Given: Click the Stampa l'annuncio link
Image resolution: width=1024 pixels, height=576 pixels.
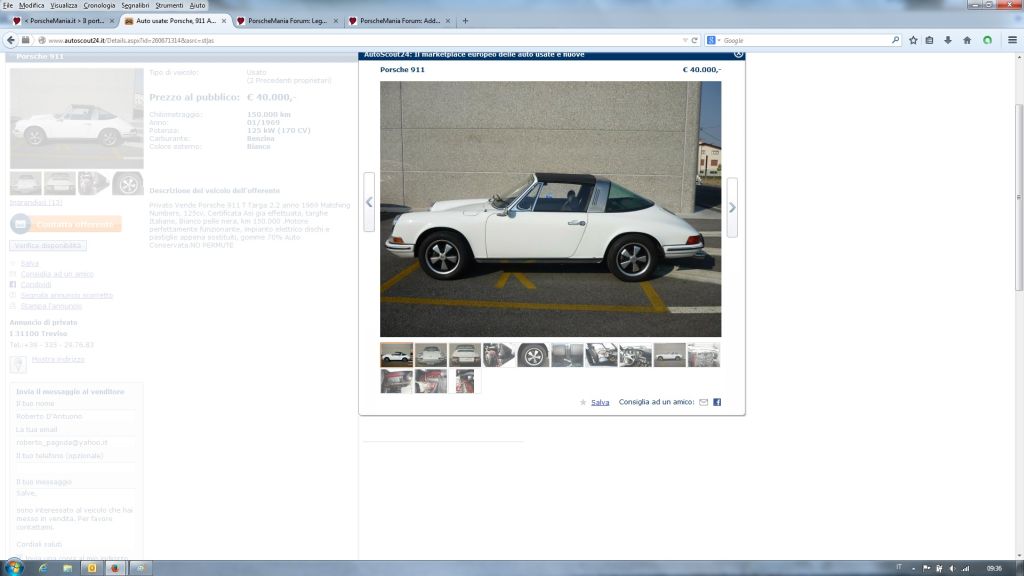Looking at the screenshot, I should (51, 306).
